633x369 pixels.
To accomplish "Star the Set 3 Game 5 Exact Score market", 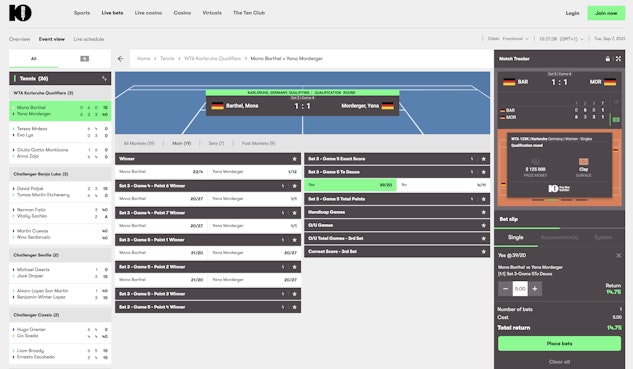I will coord(483,159).
